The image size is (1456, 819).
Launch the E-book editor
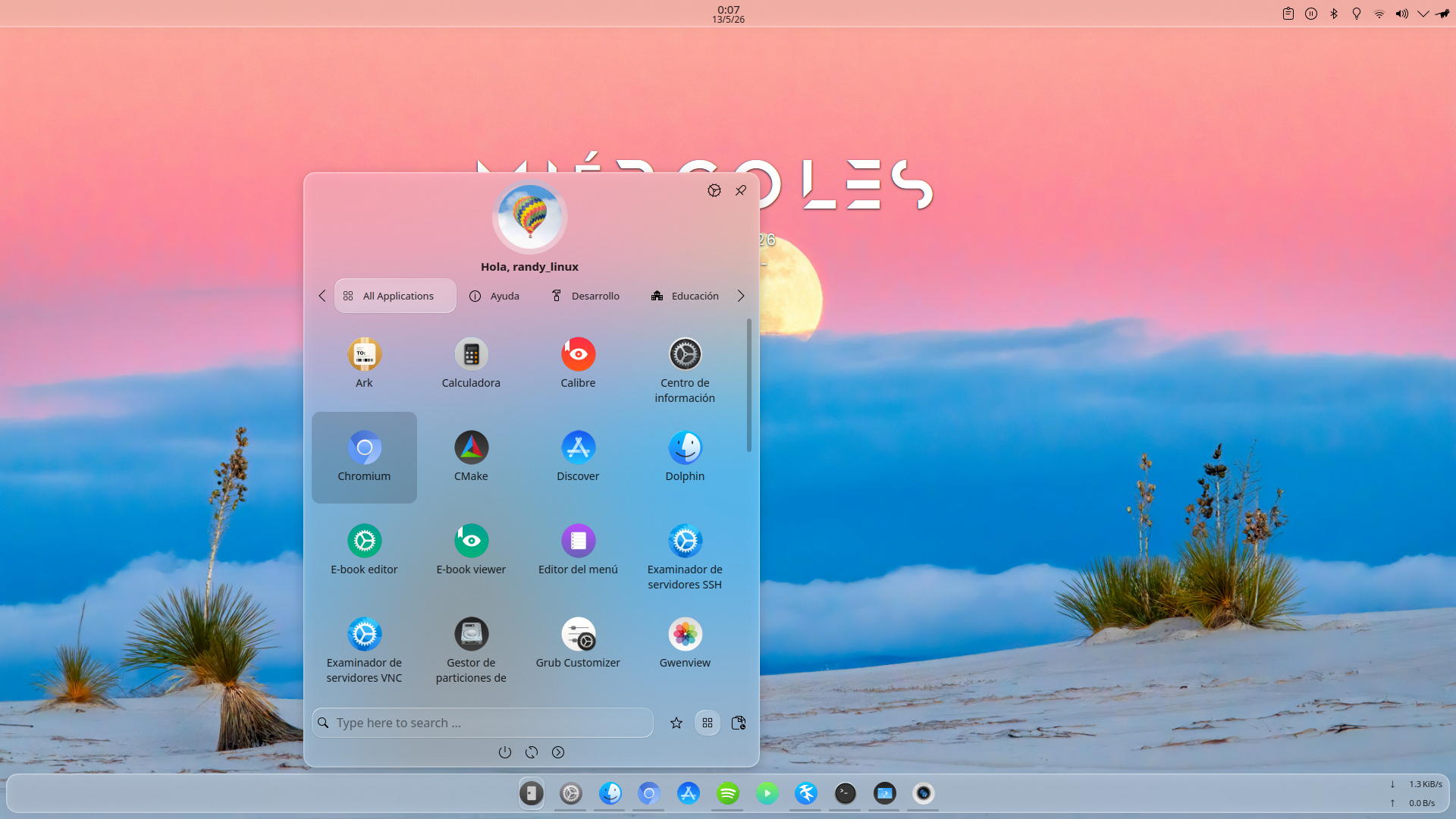pyautogui.click(x=364, y=550)
